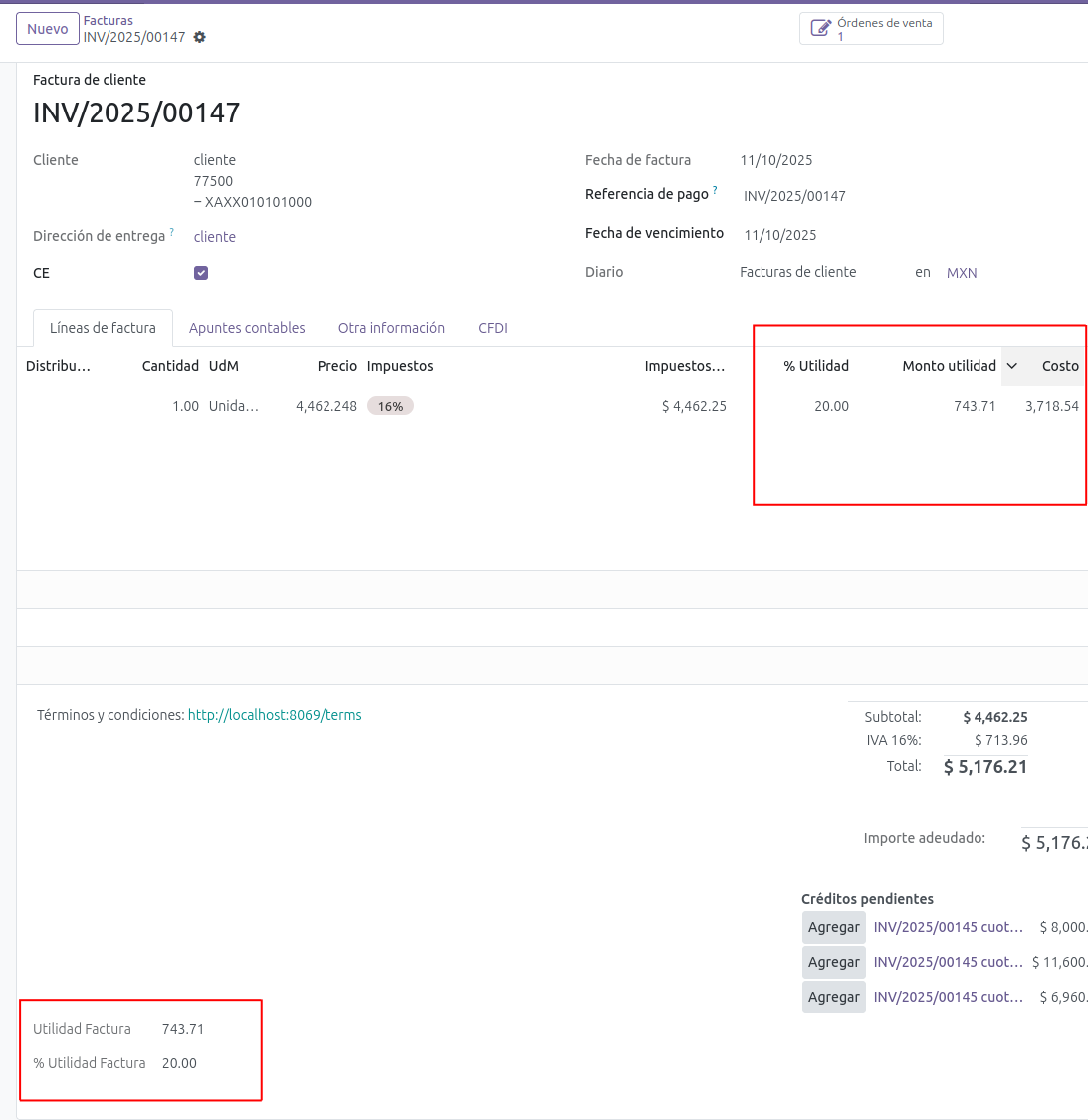Click help tooltip beside Referencia de pago
Image resolution: width=1088 pixels, height=1120 pixels.
click(x=715, y=190)
